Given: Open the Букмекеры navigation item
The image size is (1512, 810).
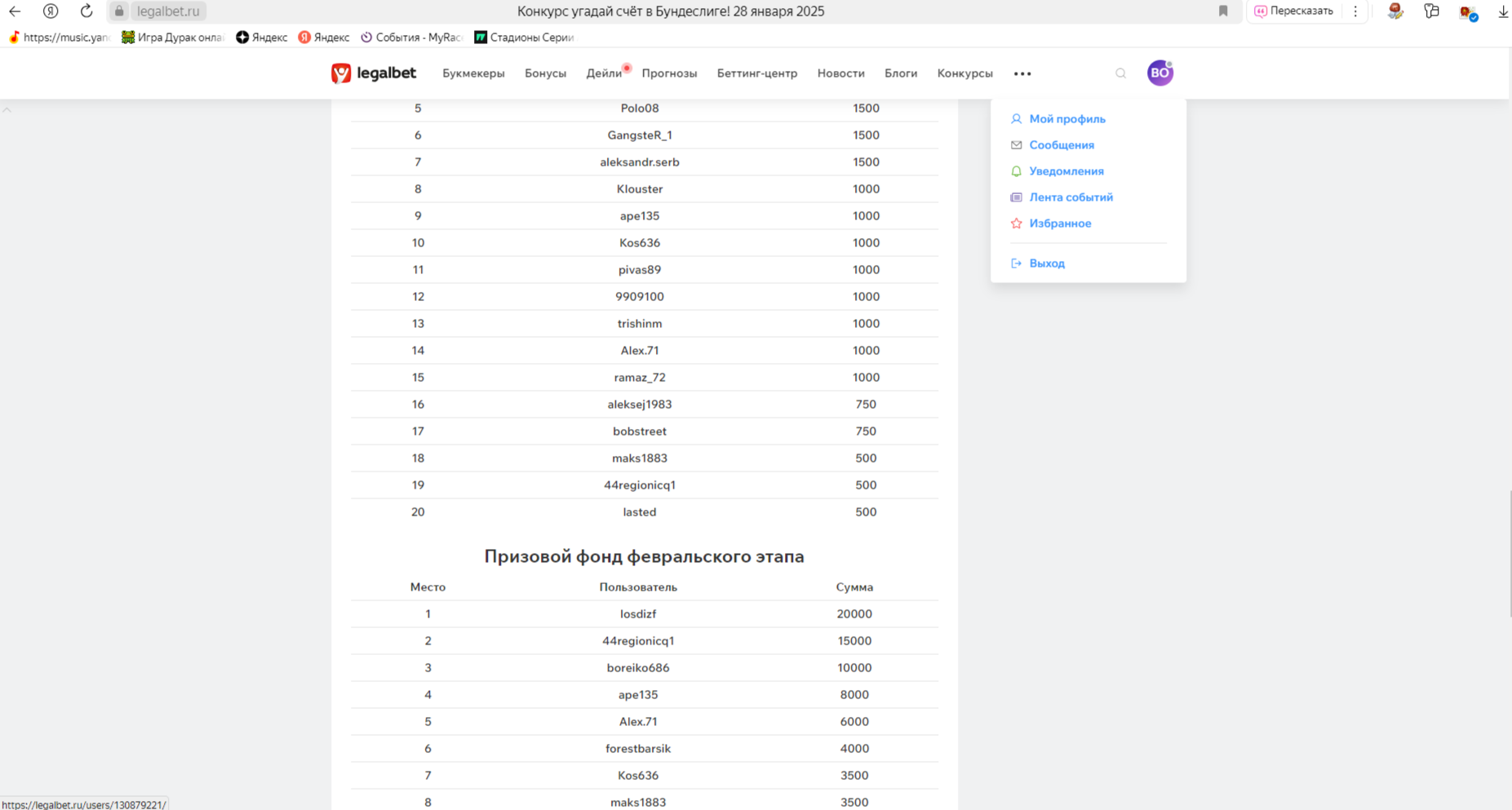Looking at the screenshot, I should pos(473,73).
